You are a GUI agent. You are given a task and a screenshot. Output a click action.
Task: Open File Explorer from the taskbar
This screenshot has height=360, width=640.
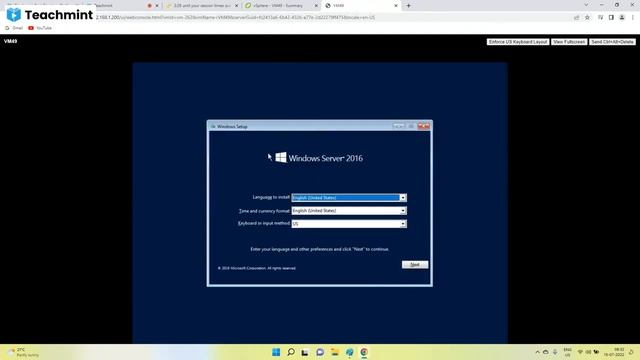[335, 352]
